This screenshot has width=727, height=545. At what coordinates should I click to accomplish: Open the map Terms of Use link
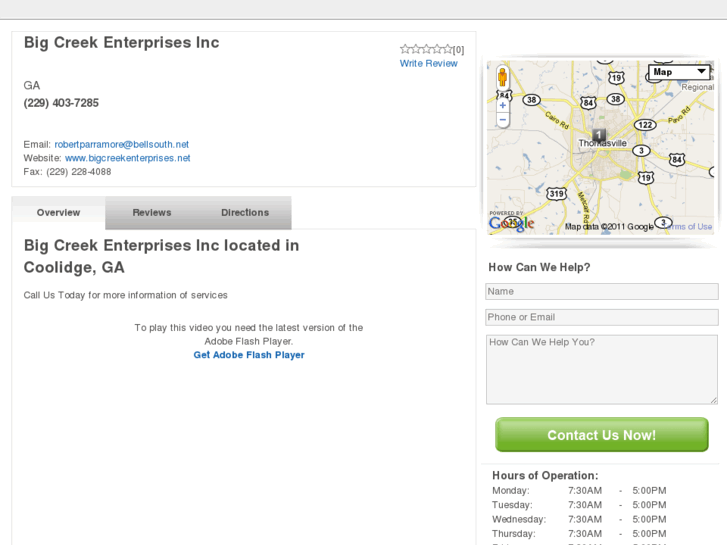(x=688, y=227)
